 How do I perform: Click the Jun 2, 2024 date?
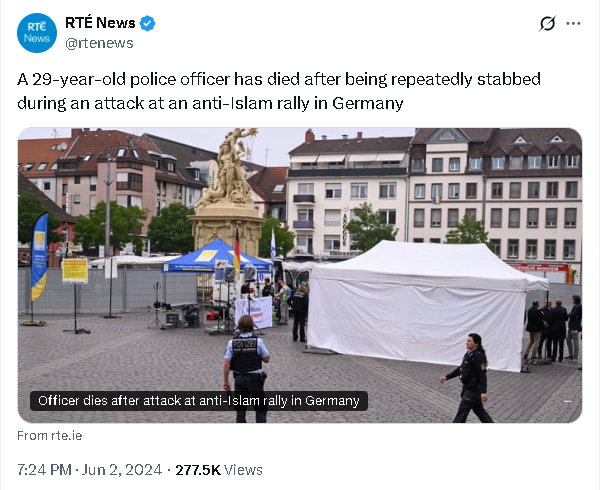pos(122,470)
